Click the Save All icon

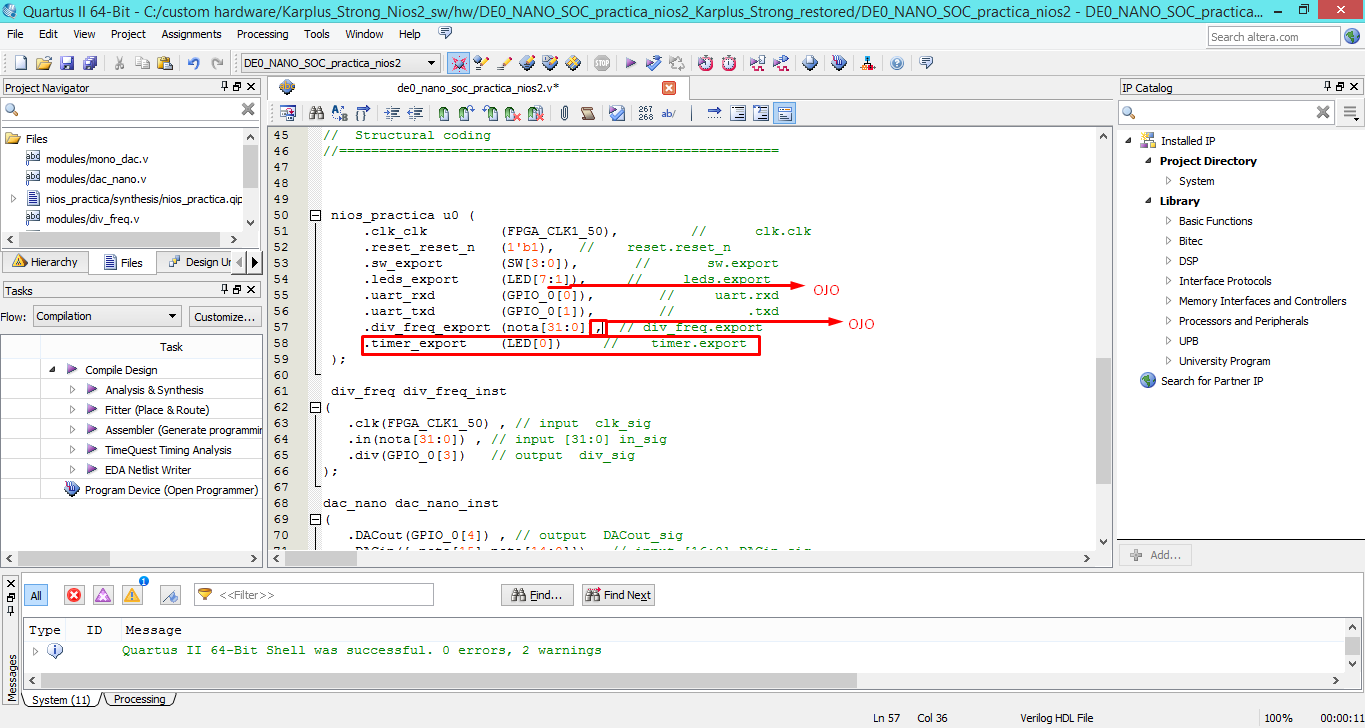point(90,63)
